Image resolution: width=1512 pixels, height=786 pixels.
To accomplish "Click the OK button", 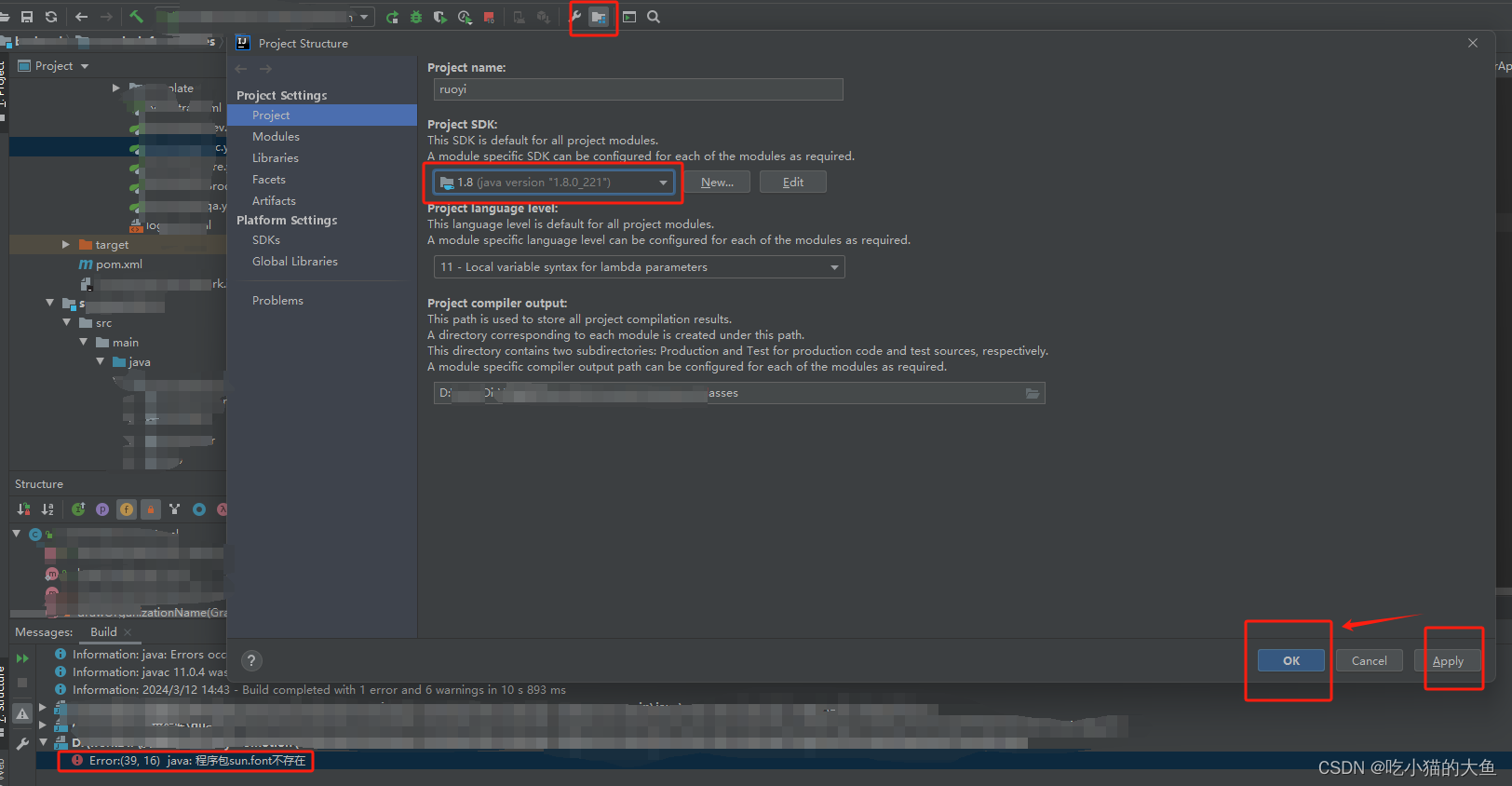I will (x=1291, y=660).
